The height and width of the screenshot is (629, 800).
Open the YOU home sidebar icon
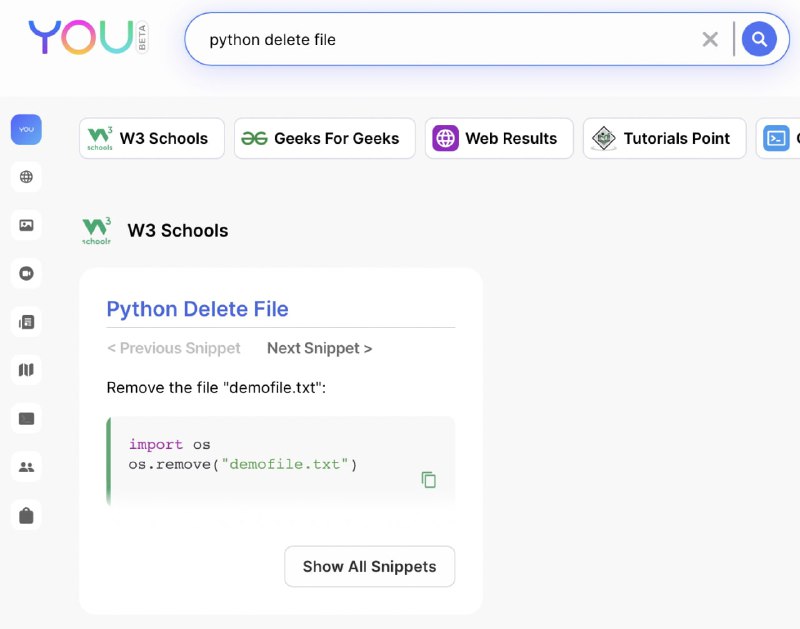coord(26,130)
